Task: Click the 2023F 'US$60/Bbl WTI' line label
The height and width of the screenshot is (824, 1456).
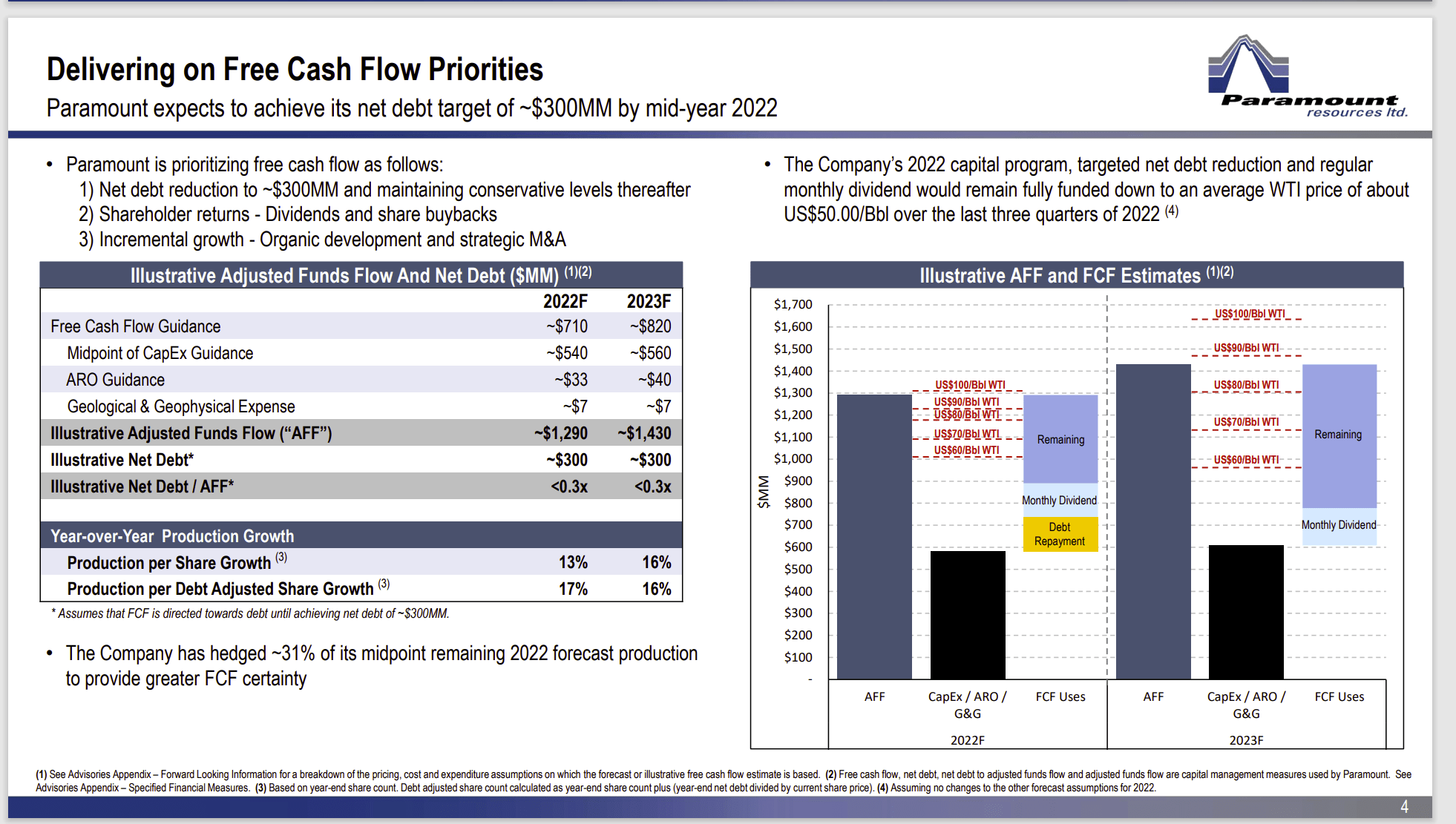Action: [1247, 460]
